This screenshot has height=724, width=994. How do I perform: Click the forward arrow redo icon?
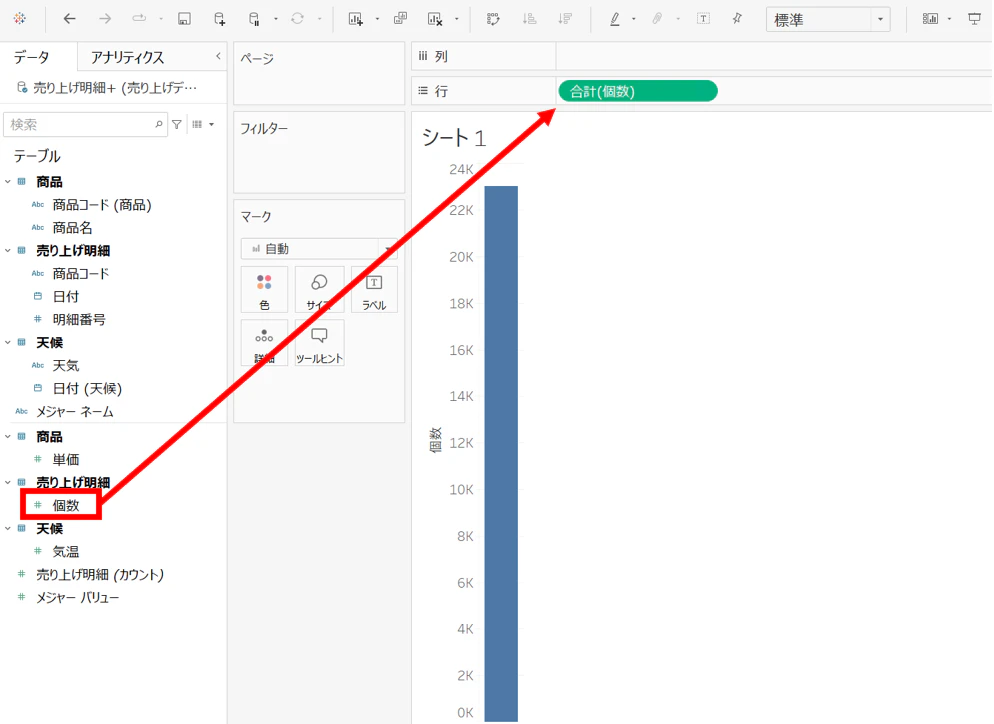pos(105,19)
